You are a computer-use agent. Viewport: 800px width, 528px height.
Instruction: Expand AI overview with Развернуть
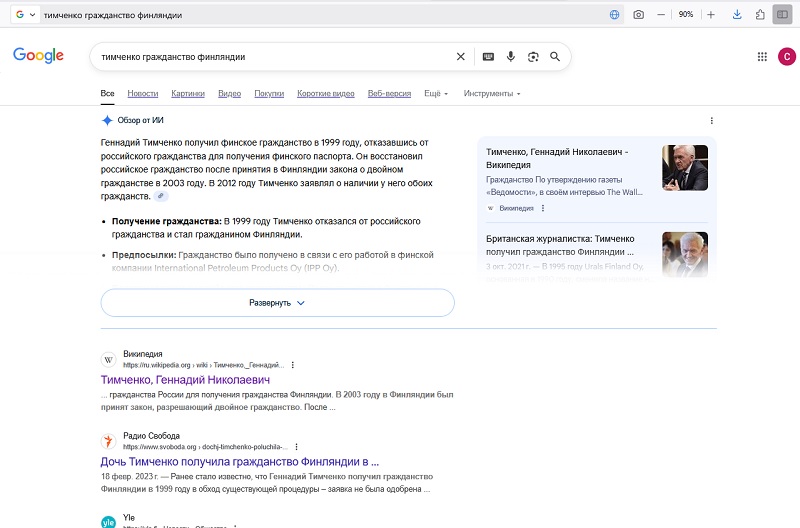[278, 303]
